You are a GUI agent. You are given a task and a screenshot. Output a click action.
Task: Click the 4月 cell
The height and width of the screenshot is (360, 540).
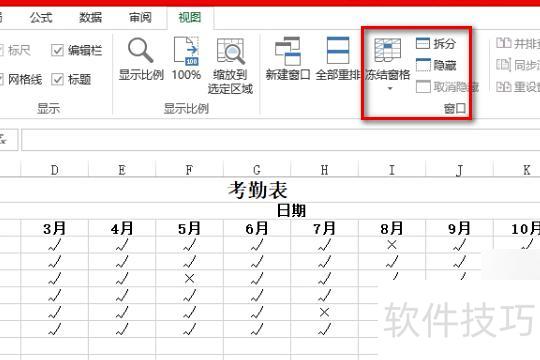click(x=122, y=228)
